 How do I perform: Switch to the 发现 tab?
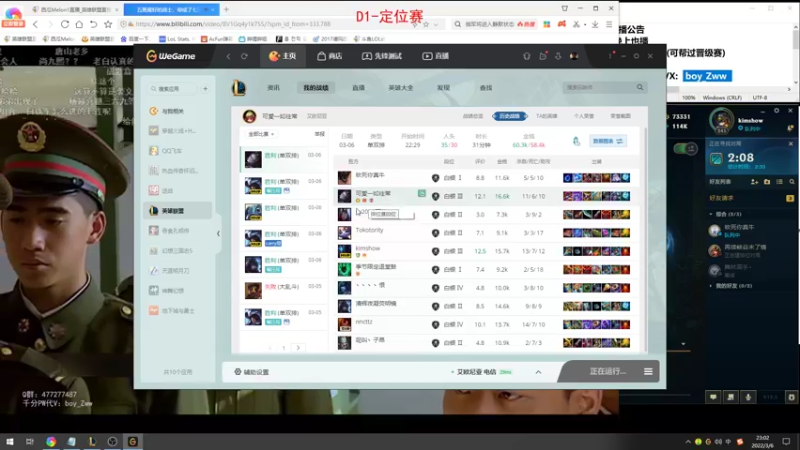(443, 88)
